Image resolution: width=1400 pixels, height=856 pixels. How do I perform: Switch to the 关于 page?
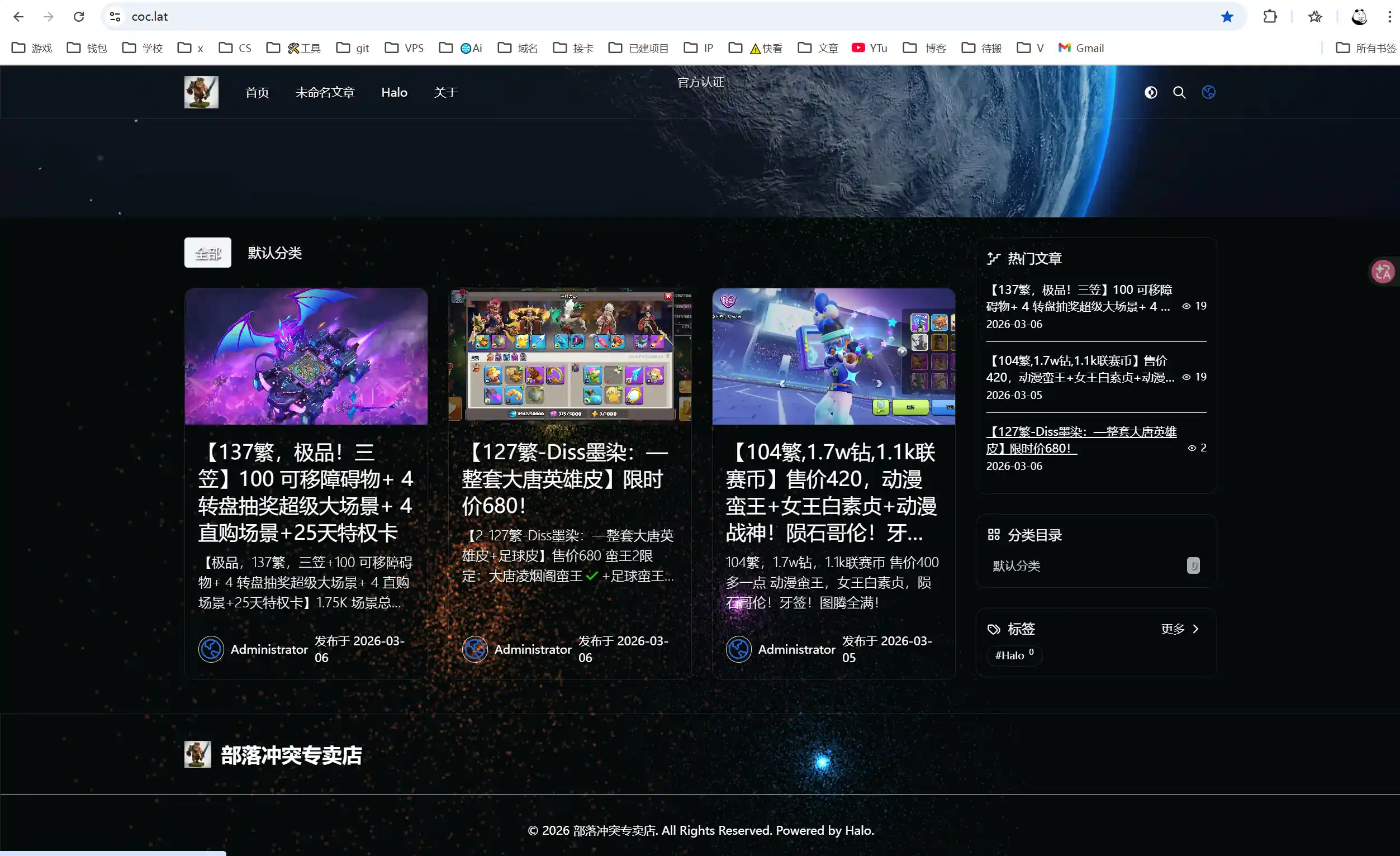445,92
